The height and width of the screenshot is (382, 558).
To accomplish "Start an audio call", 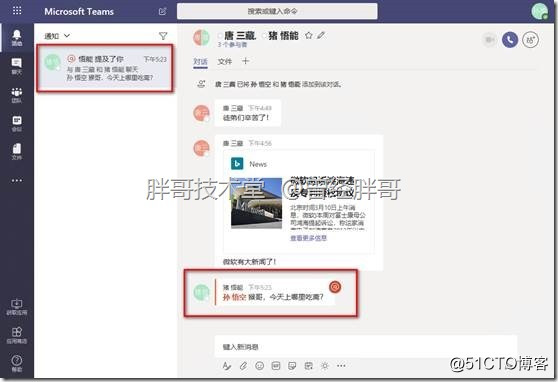I will 510,40.
